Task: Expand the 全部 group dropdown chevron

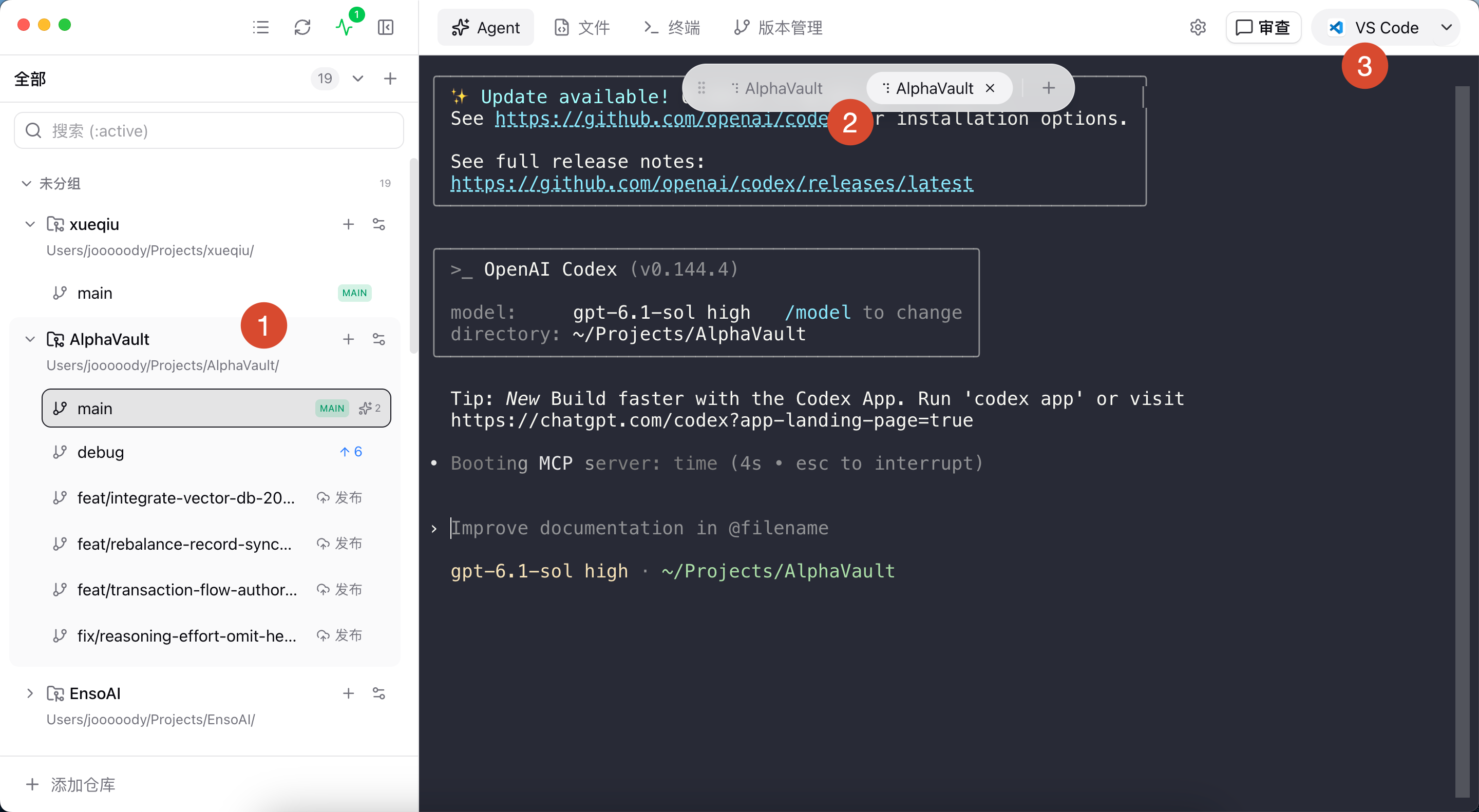Action: (x=358, y=78)
